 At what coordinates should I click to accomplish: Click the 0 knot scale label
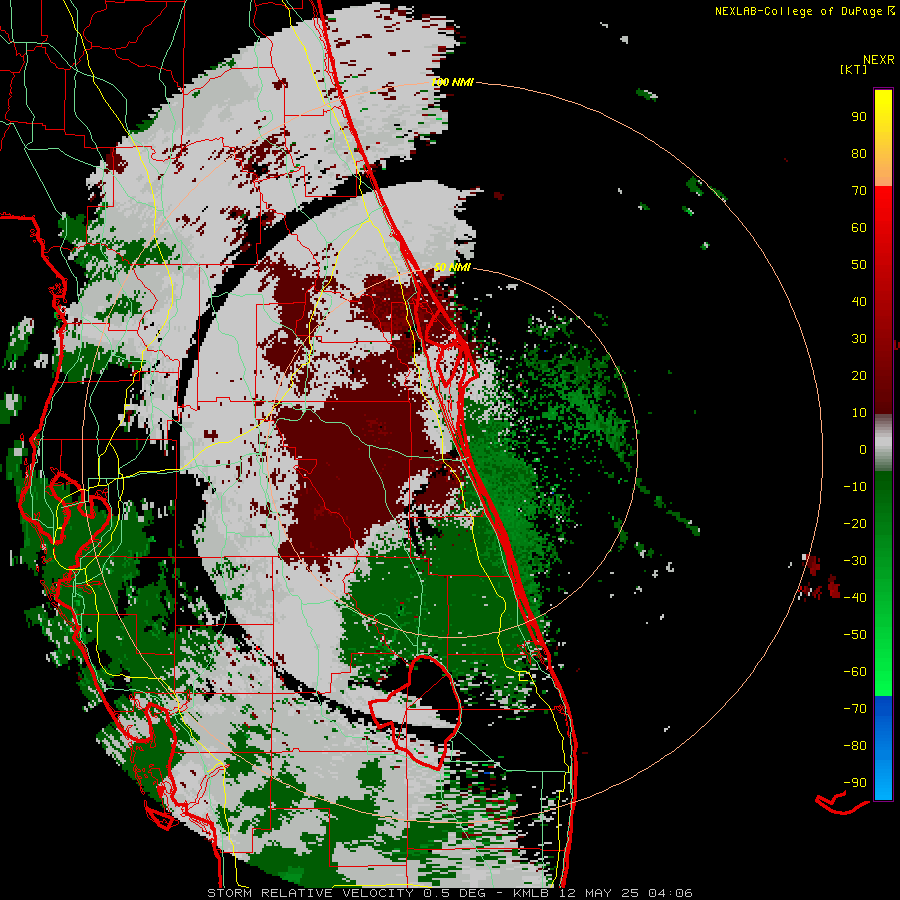(x=863, y=450)
